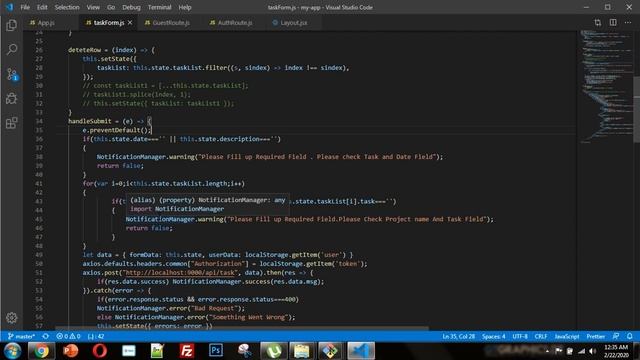Image resolution: width=640 pixels, height=360 pixels.
Task: Open PowerPoint from taskbar
Action: [x=71, y=351]
